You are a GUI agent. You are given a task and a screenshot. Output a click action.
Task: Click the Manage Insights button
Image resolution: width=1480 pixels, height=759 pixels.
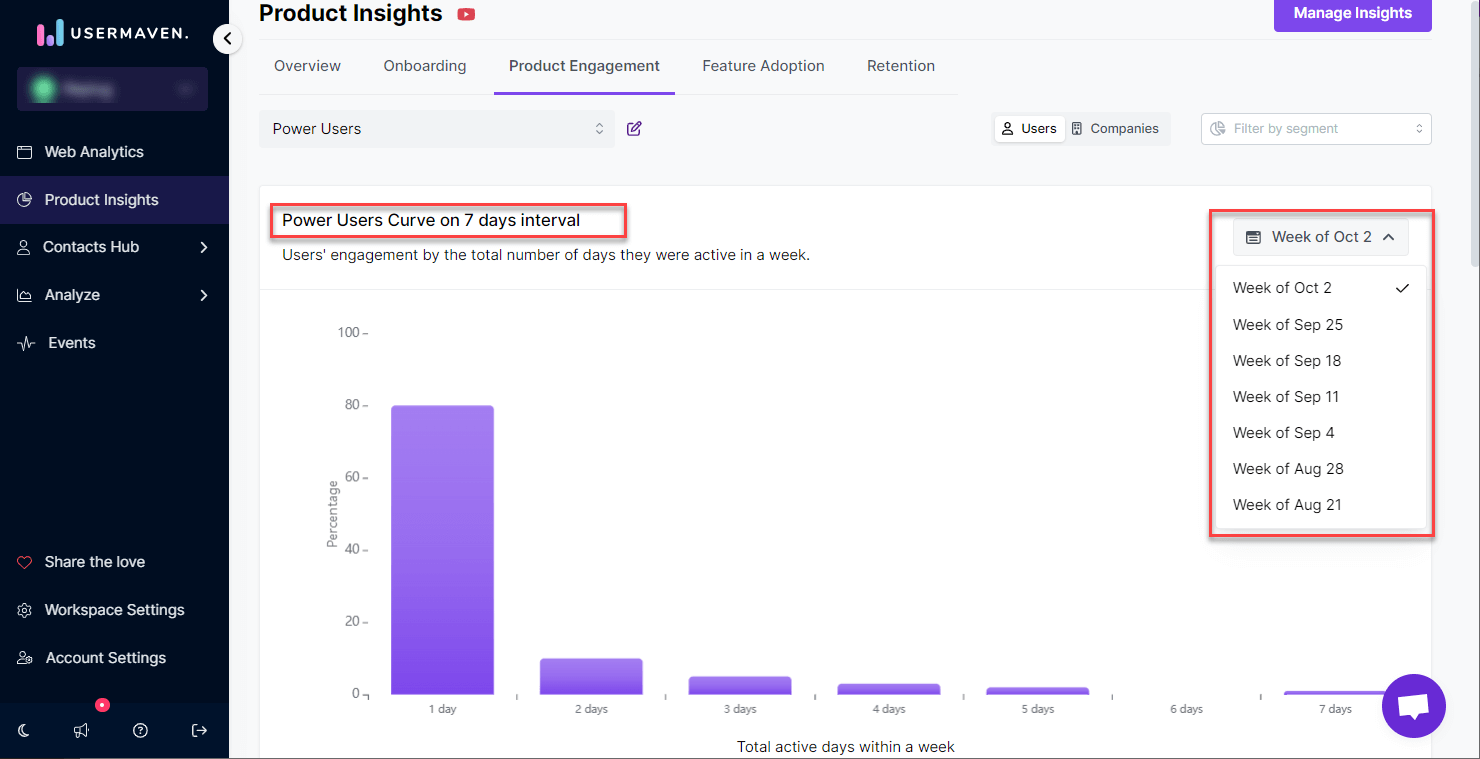[1352, 14]
